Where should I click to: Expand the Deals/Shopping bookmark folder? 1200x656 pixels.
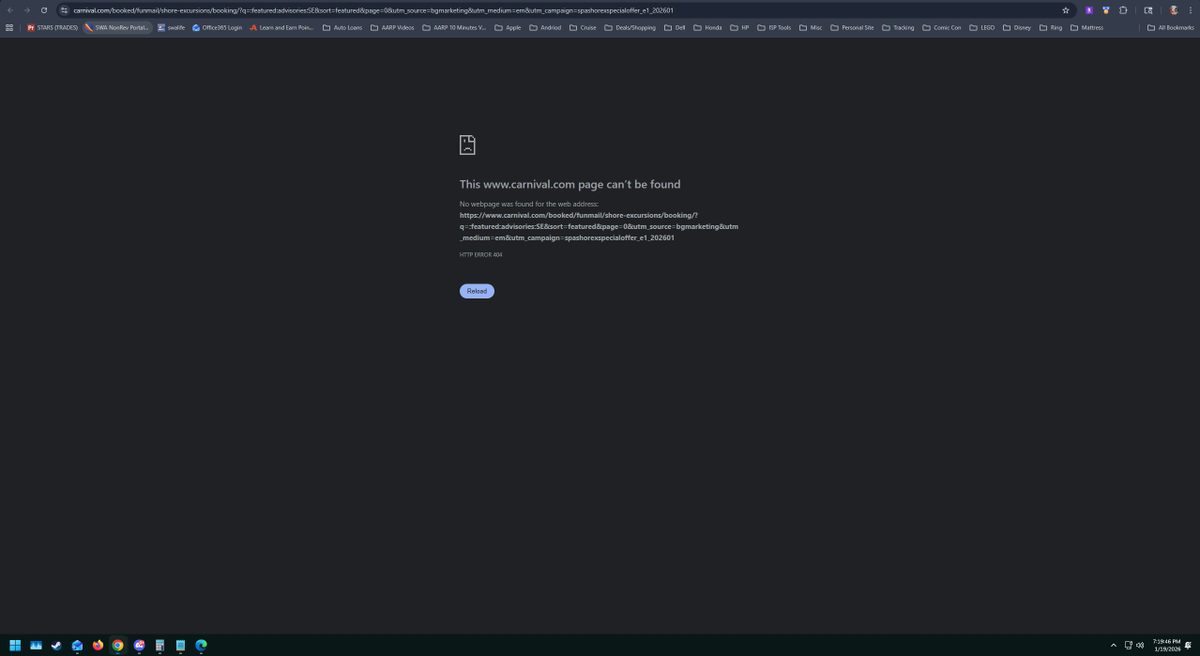[630, 27]
